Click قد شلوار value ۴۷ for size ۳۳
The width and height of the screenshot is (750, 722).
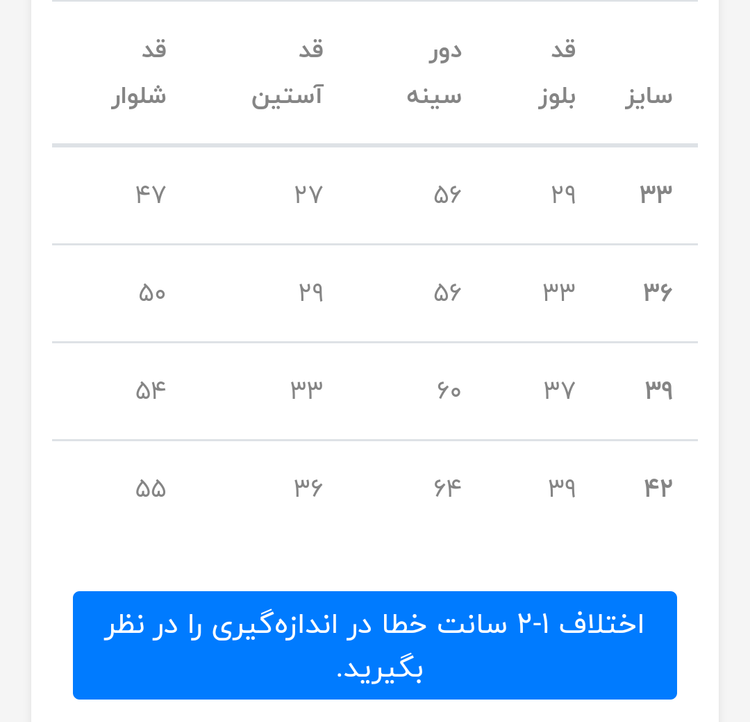pos(150,194)
